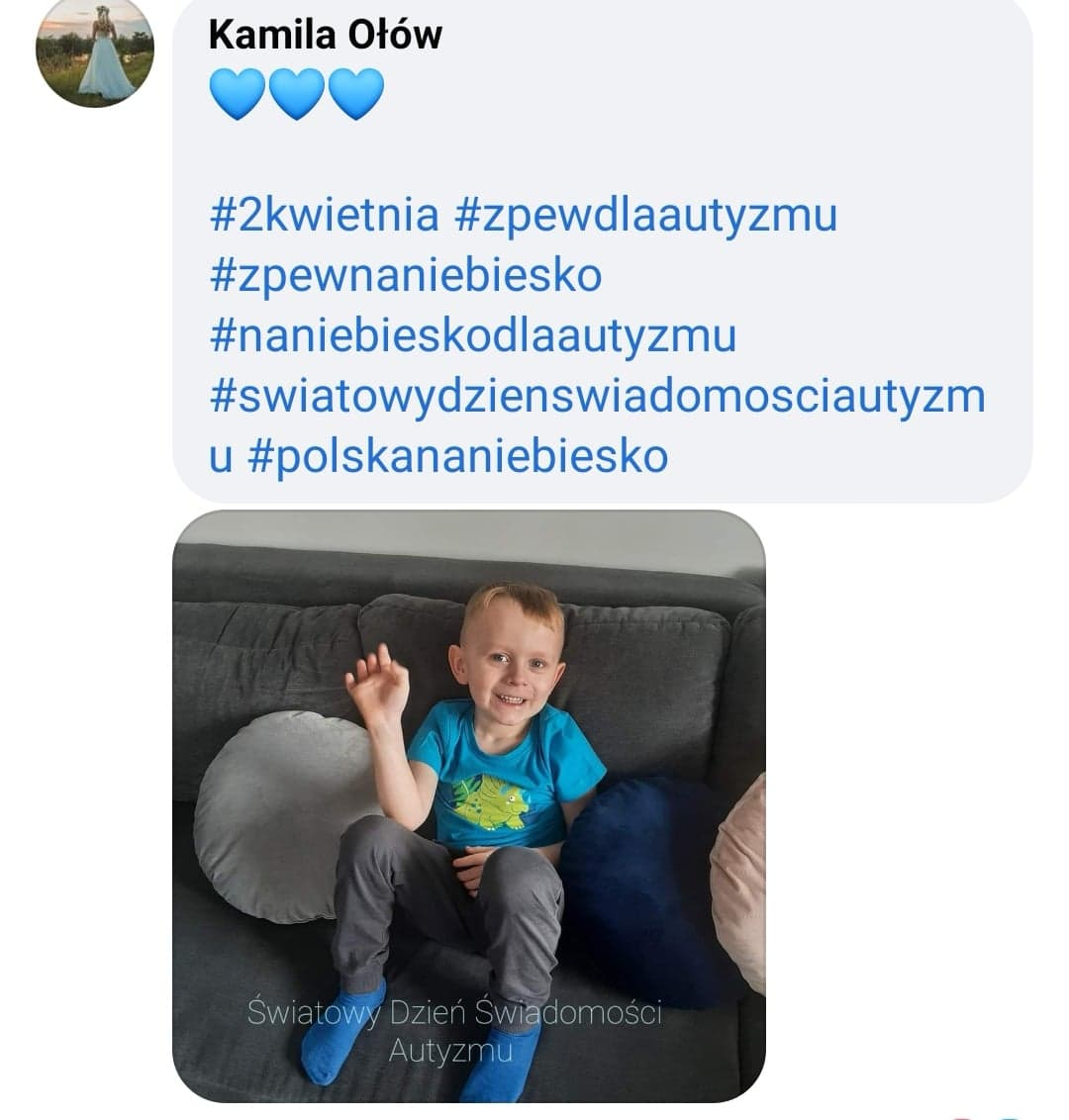Click the grey round pillow in photo

coord(282,816)
